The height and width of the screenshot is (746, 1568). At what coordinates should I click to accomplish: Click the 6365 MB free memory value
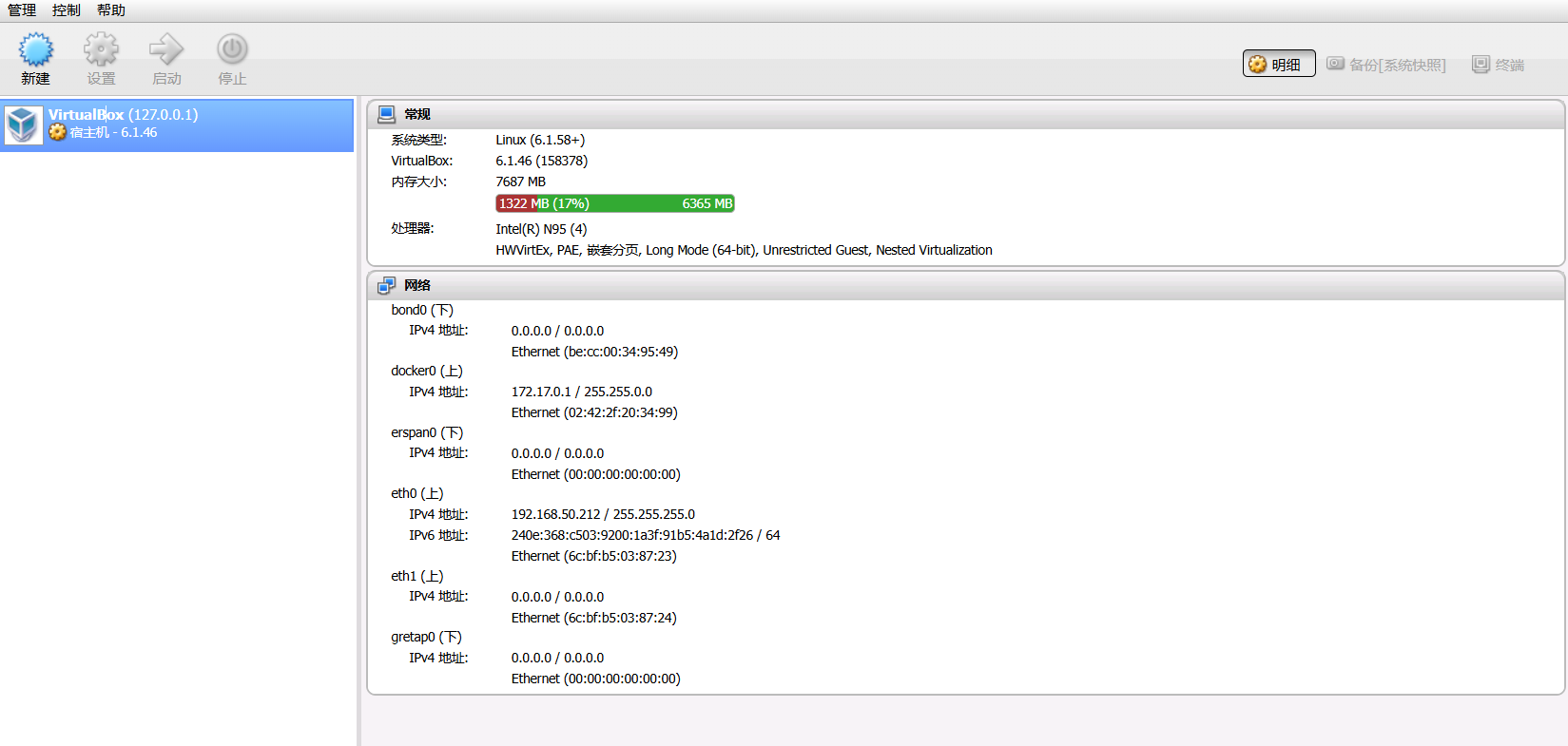coord(707,203)
